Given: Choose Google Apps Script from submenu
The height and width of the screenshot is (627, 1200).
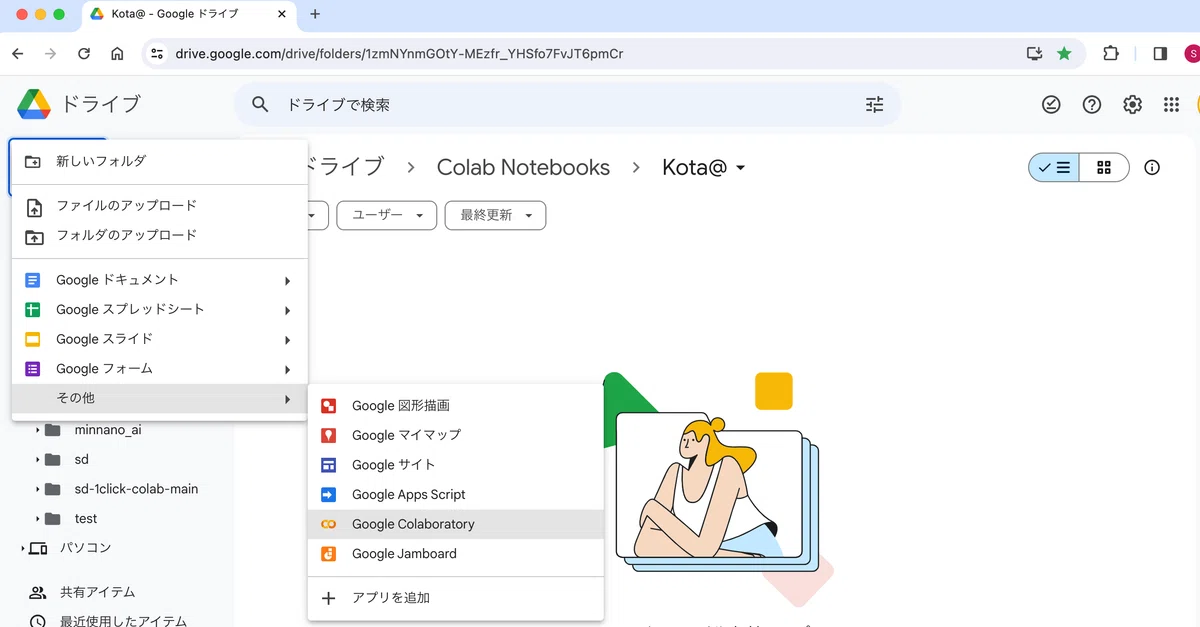Looking at the screenshot, I should 456,494.
